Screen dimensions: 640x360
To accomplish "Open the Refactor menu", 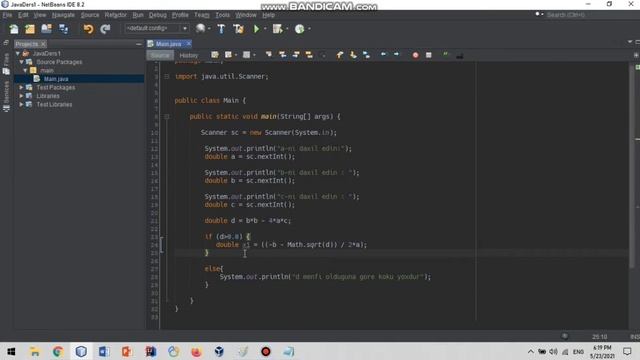I will pyautogui.click(x=116, y=15).
